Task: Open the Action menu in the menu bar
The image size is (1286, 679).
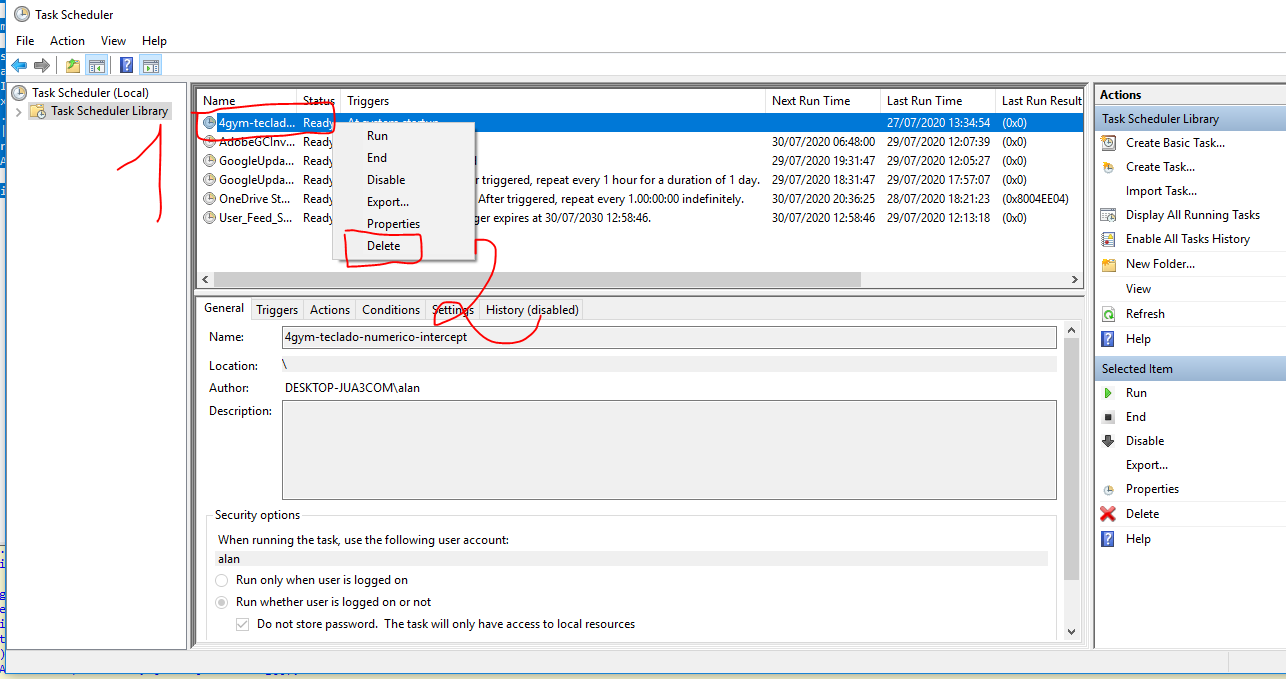Action: [x=67, y=41]
